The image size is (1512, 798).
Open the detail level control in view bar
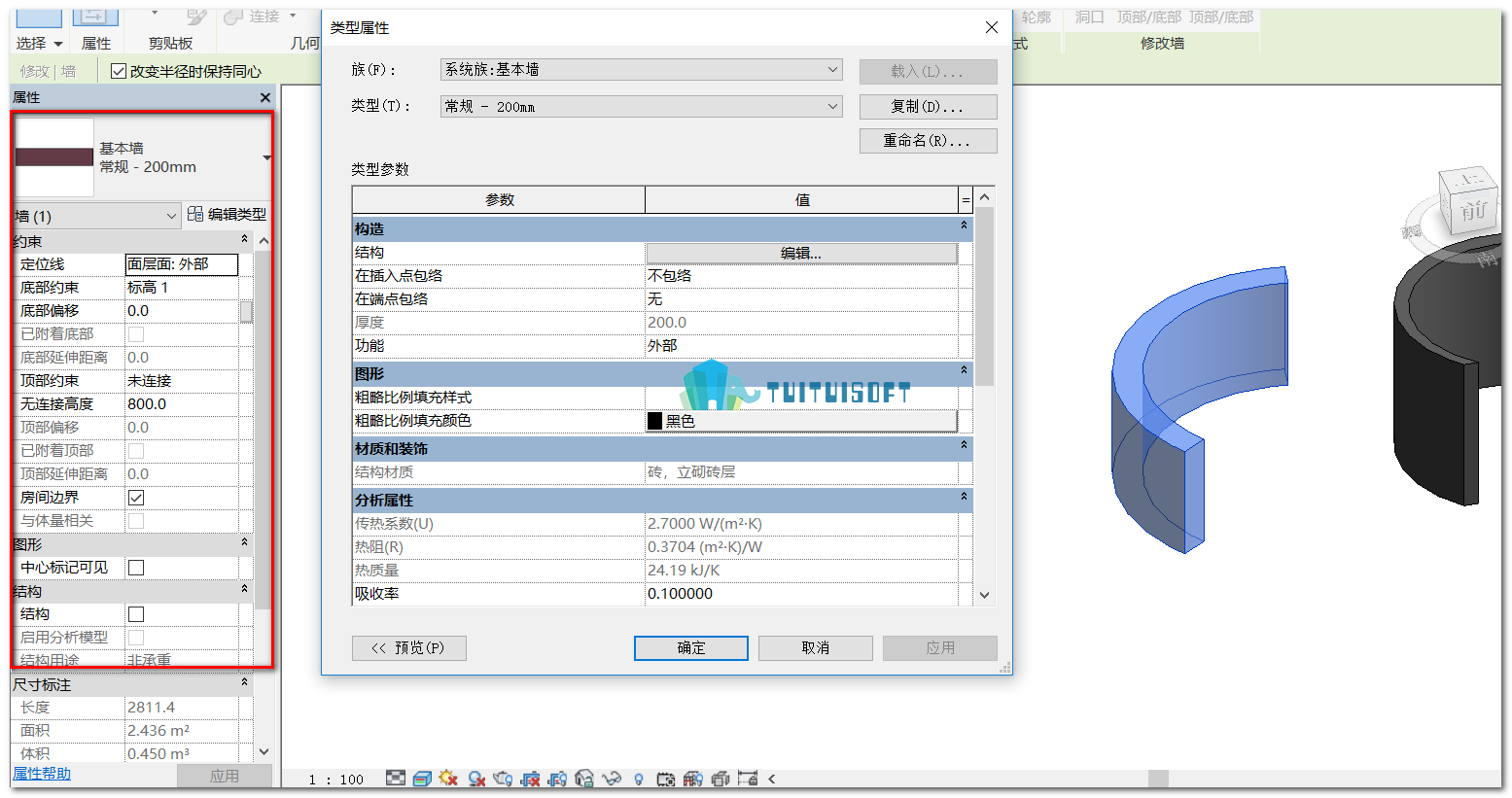tap(396, 779)
